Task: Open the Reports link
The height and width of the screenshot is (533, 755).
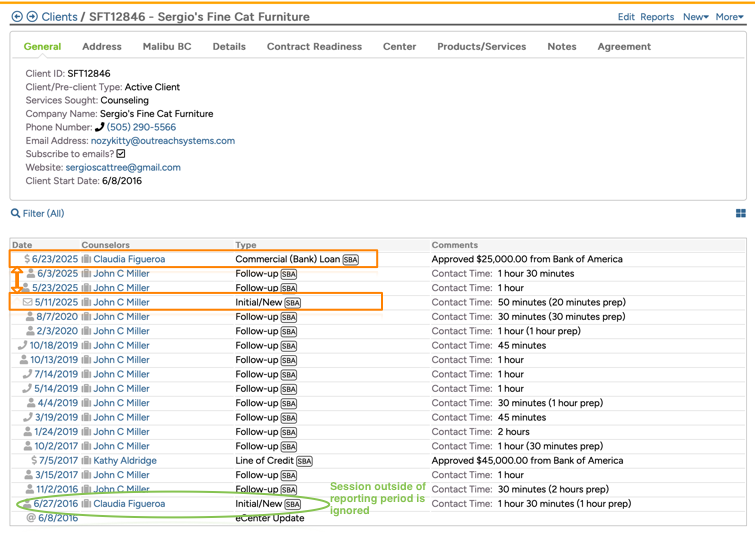Action: (657, 17)
